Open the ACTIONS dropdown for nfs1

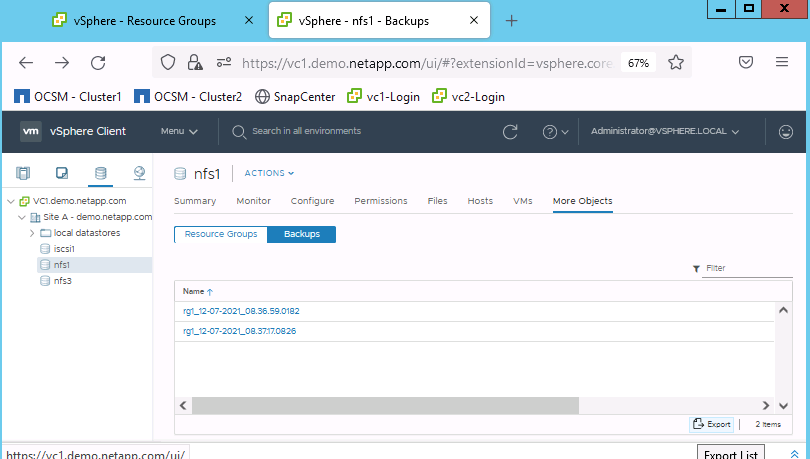point(269,173)
